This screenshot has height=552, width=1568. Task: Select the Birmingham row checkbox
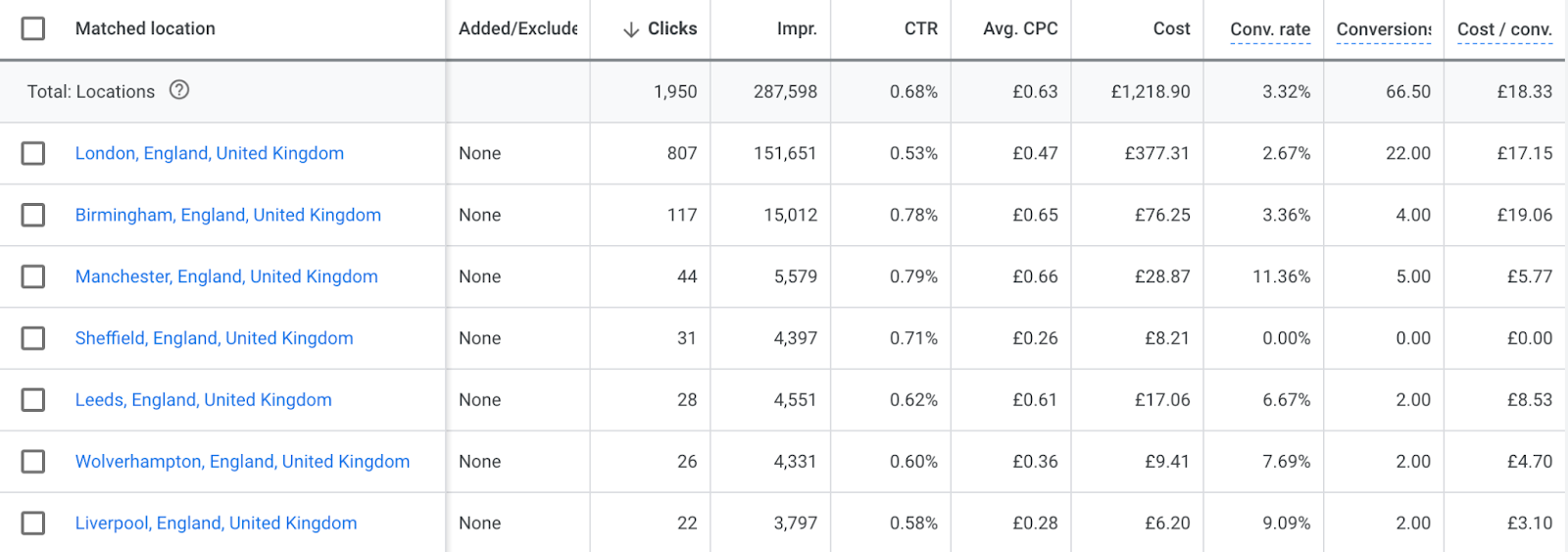[x=33, y=215]
